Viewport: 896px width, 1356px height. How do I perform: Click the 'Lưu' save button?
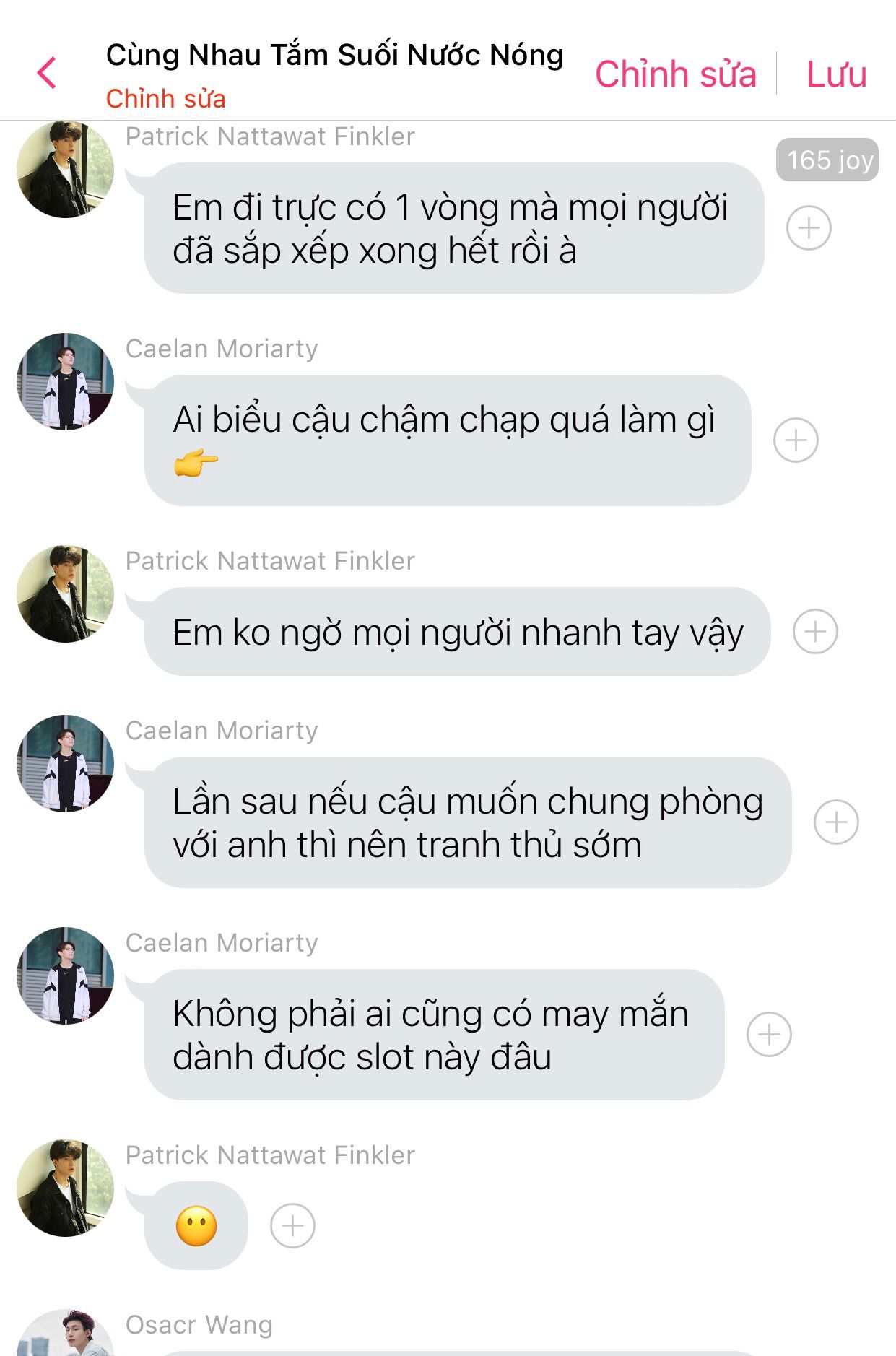coord(836,74)
